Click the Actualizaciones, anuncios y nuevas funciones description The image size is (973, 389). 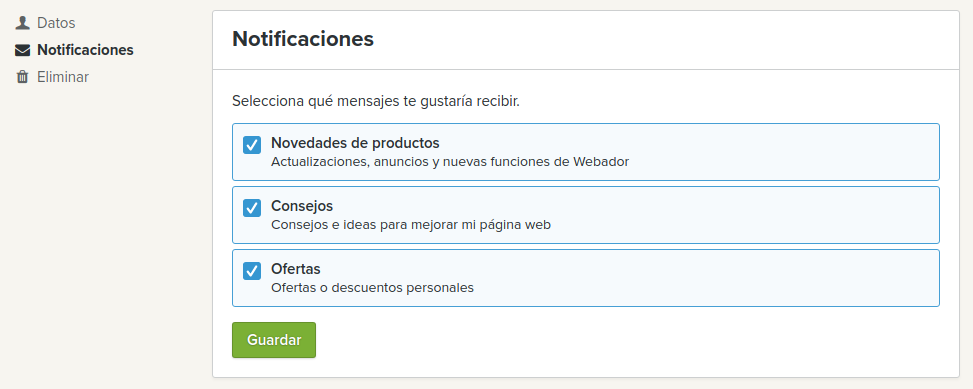click(450, 162)
